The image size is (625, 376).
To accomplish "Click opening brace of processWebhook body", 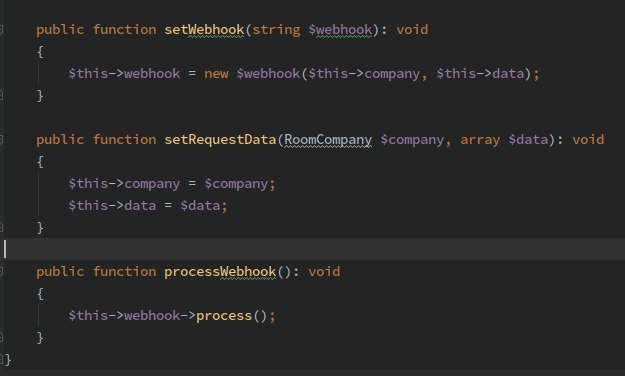I will 40,294.
